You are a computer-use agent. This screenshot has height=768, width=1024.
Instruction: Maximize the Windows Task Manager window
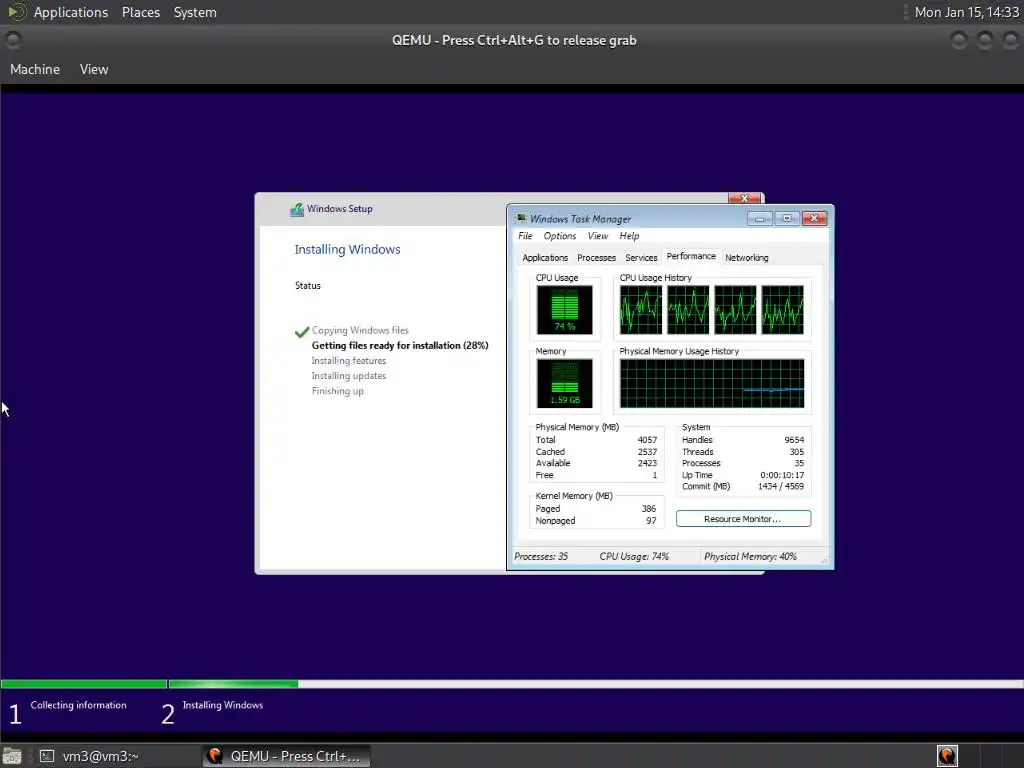(x=787, y=219)
